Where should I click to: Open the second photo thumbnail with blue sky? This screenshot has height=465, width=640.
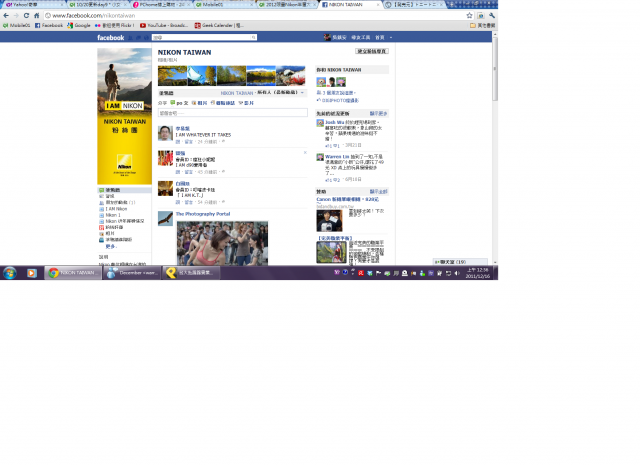tap(202, 76)
